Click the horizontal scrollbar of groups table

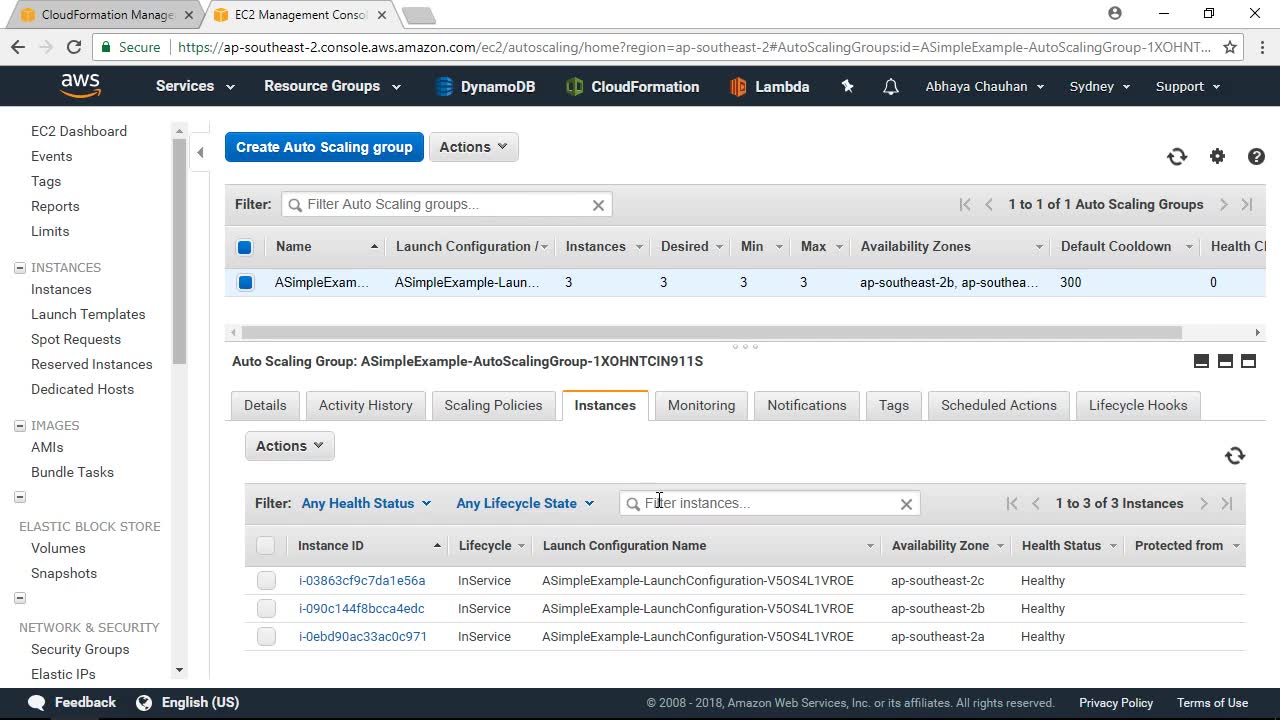[712, 332]
